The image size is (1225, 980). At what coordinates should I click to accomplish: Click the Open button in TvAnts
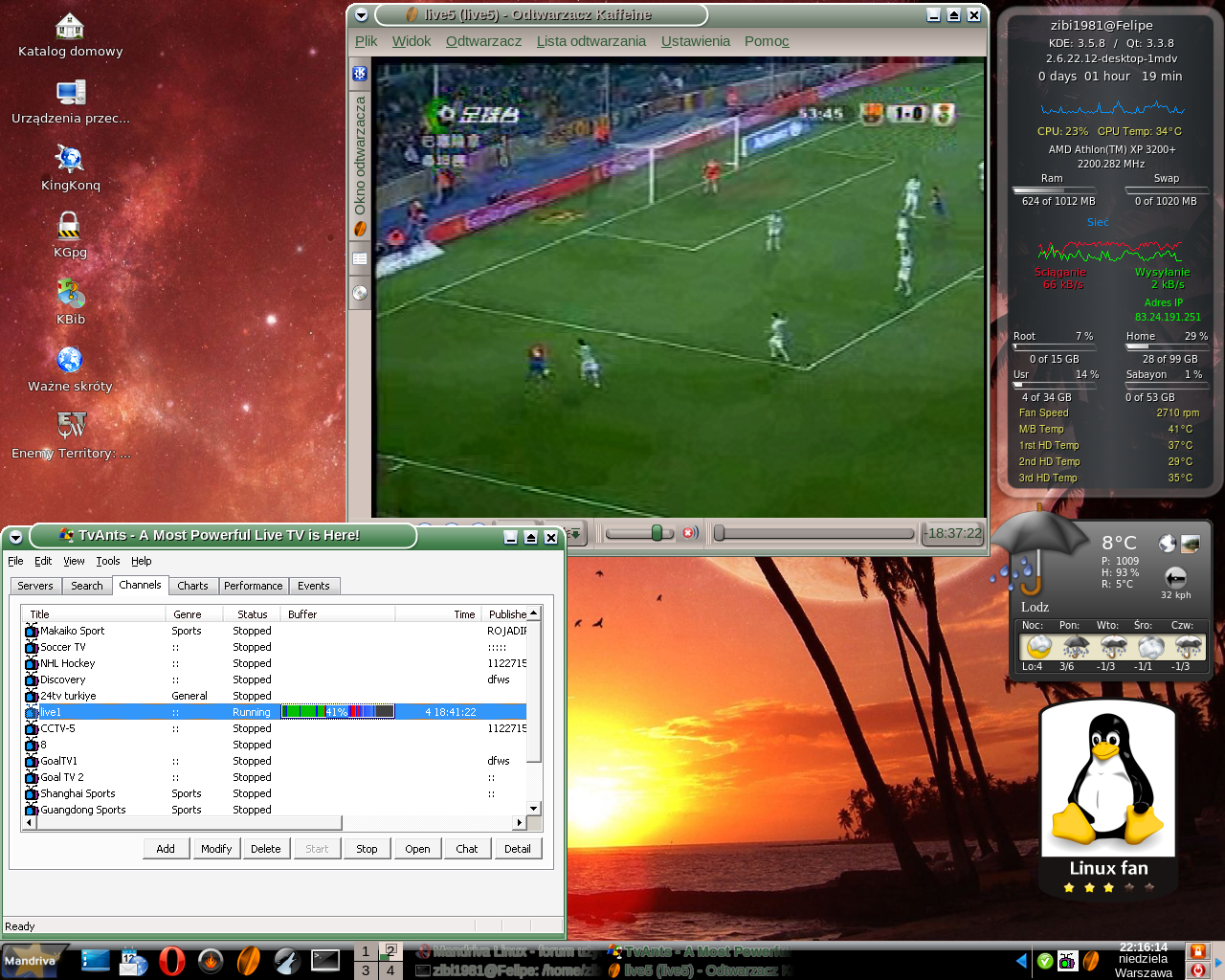coord(417,849)
